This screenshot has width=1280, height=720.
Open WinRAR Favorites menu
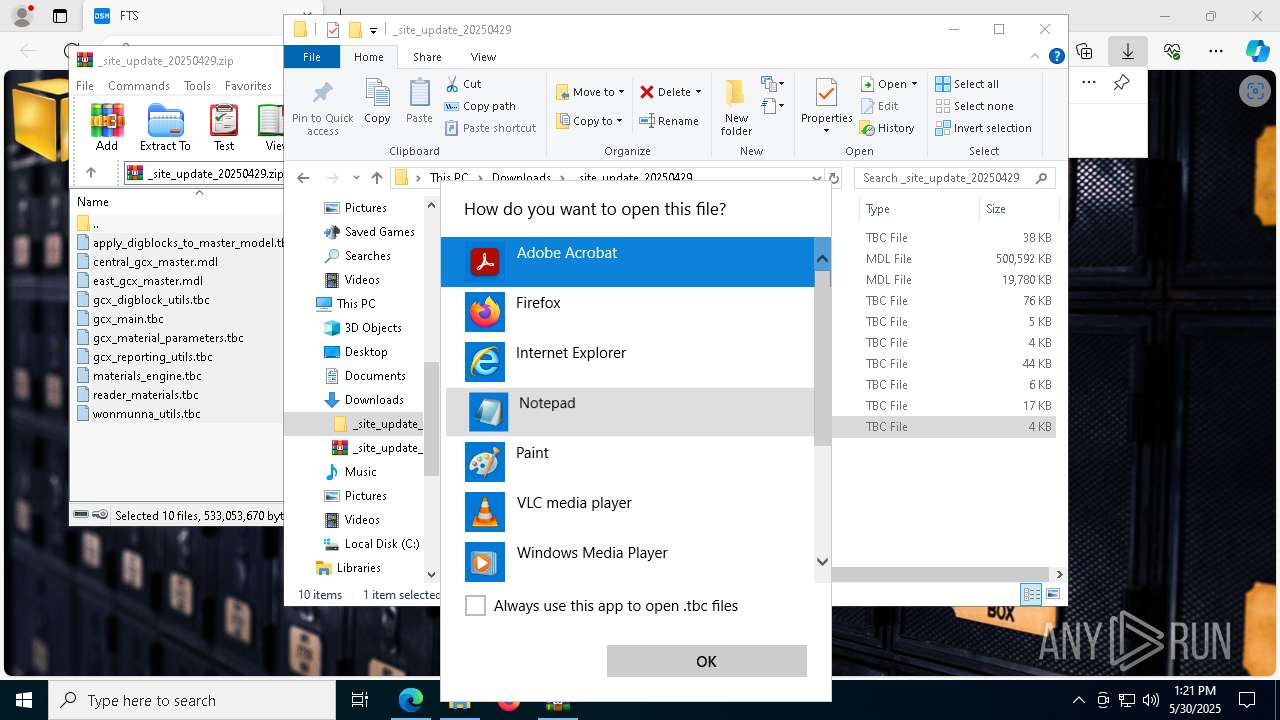(x=248, y=86)
